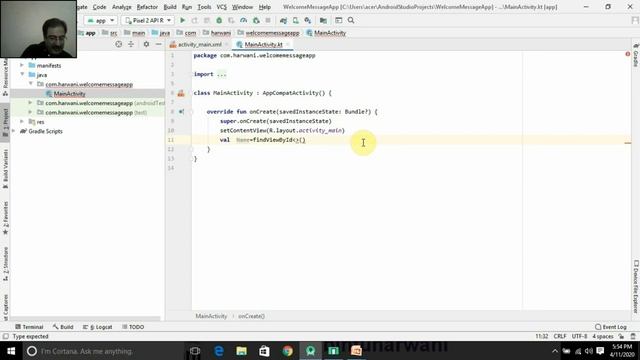640x360 pixels.
Task: Open the Event Log
Action: [x=611, y=327]
